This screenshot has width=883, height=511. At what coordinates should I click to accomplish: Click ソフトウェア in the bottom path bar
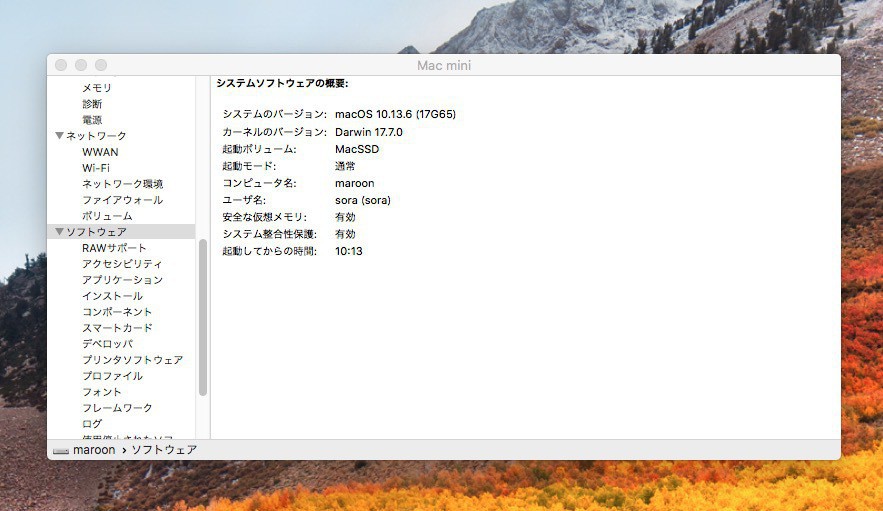coord(164,450)
